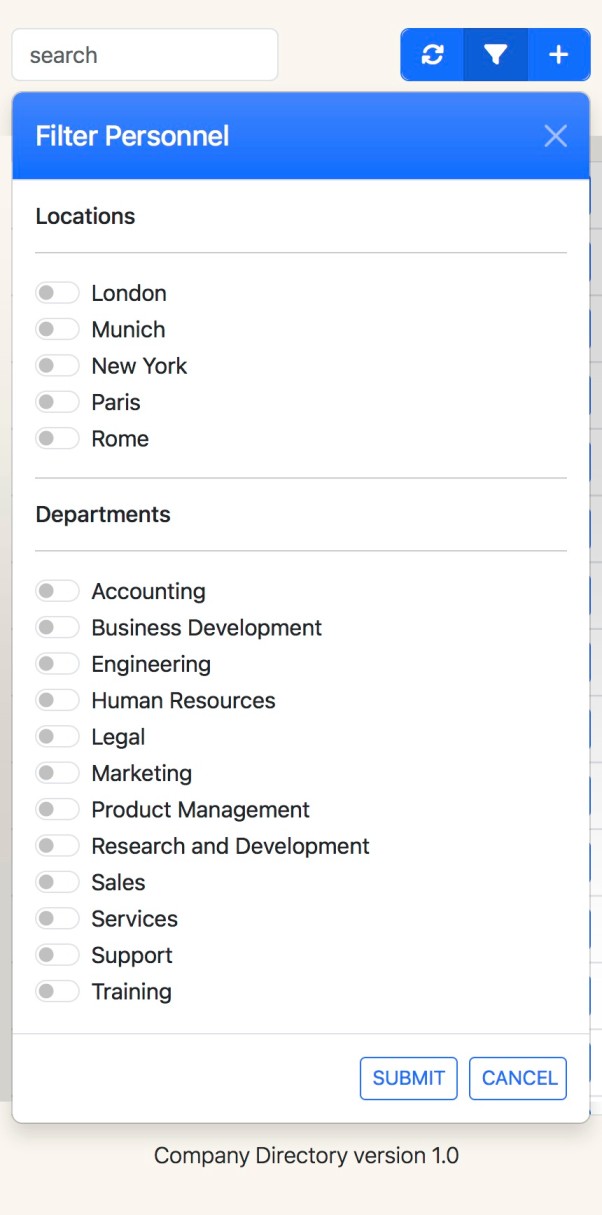The height and width of the screenshot is (1215, 602).
Task: Toggle the Legal department switch
Action: tap(57, 737)
